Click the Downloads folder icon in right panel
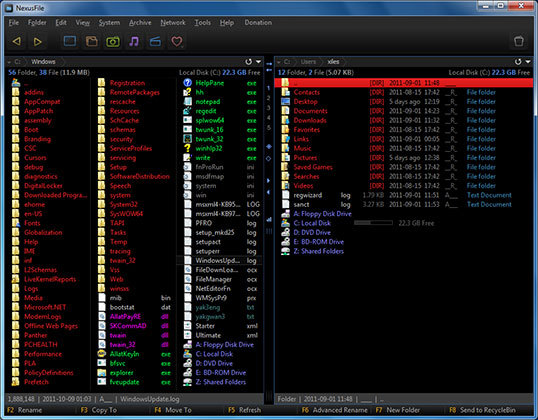This screenshot has height=420, width=538. (x=285, y=120)
